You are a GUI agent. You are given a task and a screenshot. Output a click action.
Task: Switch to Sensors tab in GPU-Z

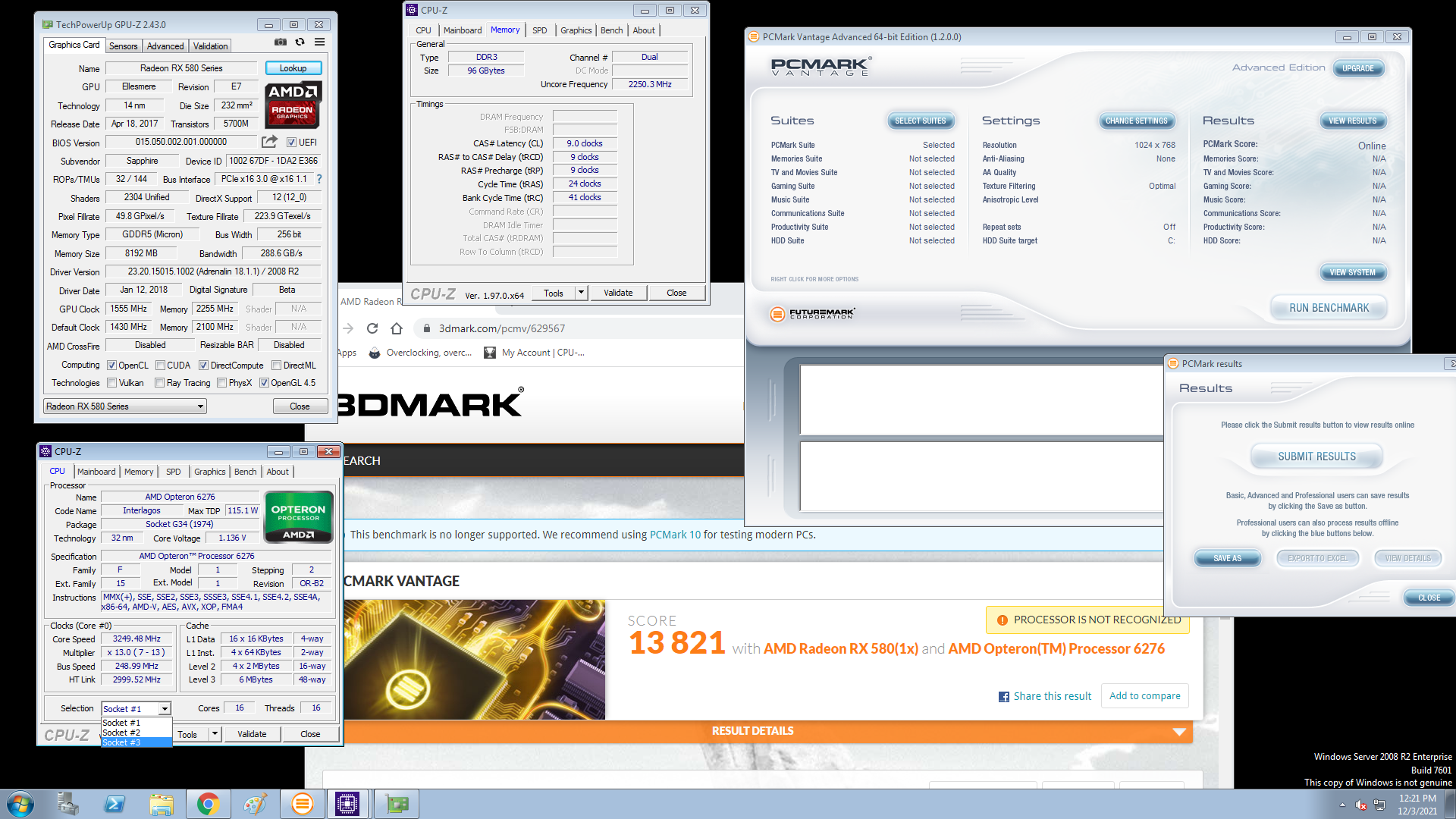coord(123,46)
